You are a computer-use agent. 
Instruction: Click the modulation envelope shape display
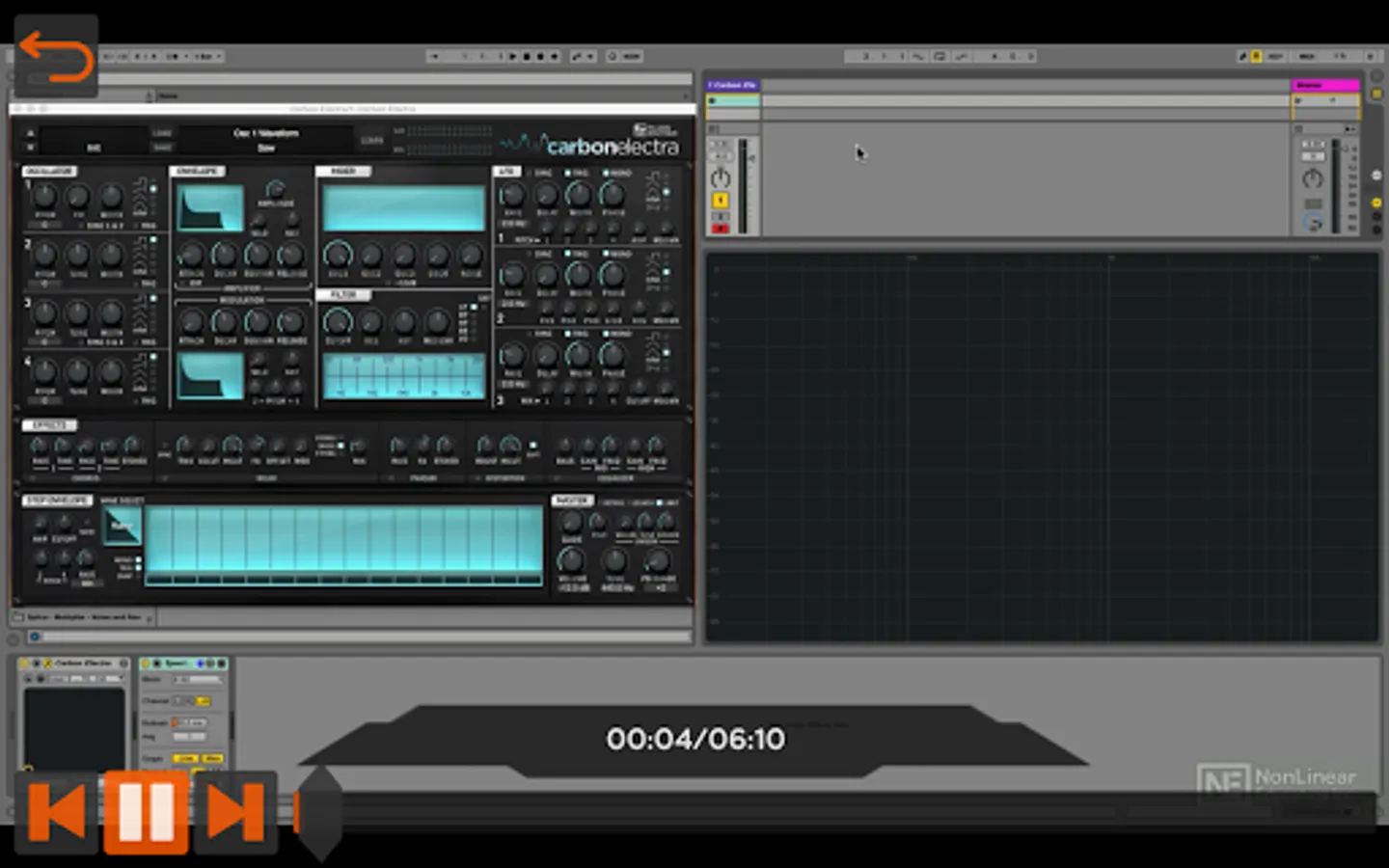coord(209,375)
